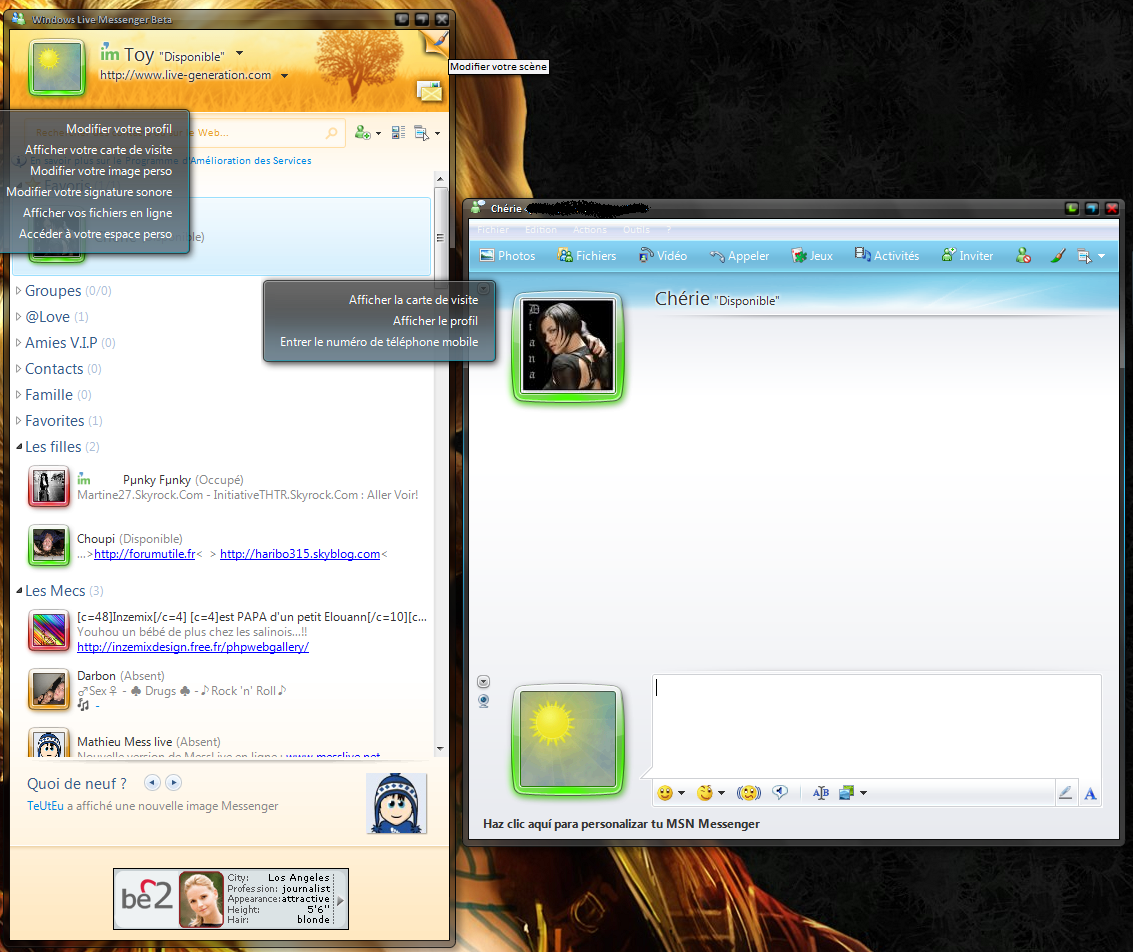The width and height of the screenshot is (1133, 952).
Task: Click in the chat message input box
Action: (876, 725)
